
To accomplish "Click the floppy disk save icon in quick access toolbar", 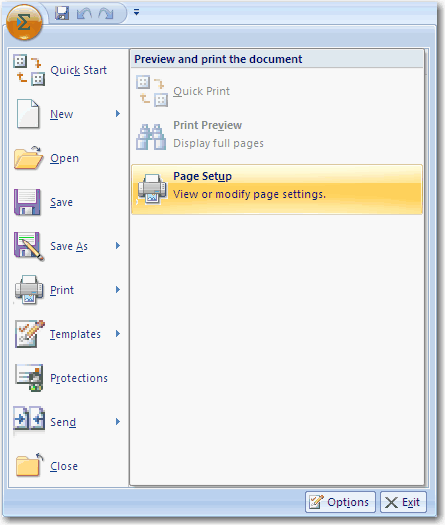I will 62,13.
